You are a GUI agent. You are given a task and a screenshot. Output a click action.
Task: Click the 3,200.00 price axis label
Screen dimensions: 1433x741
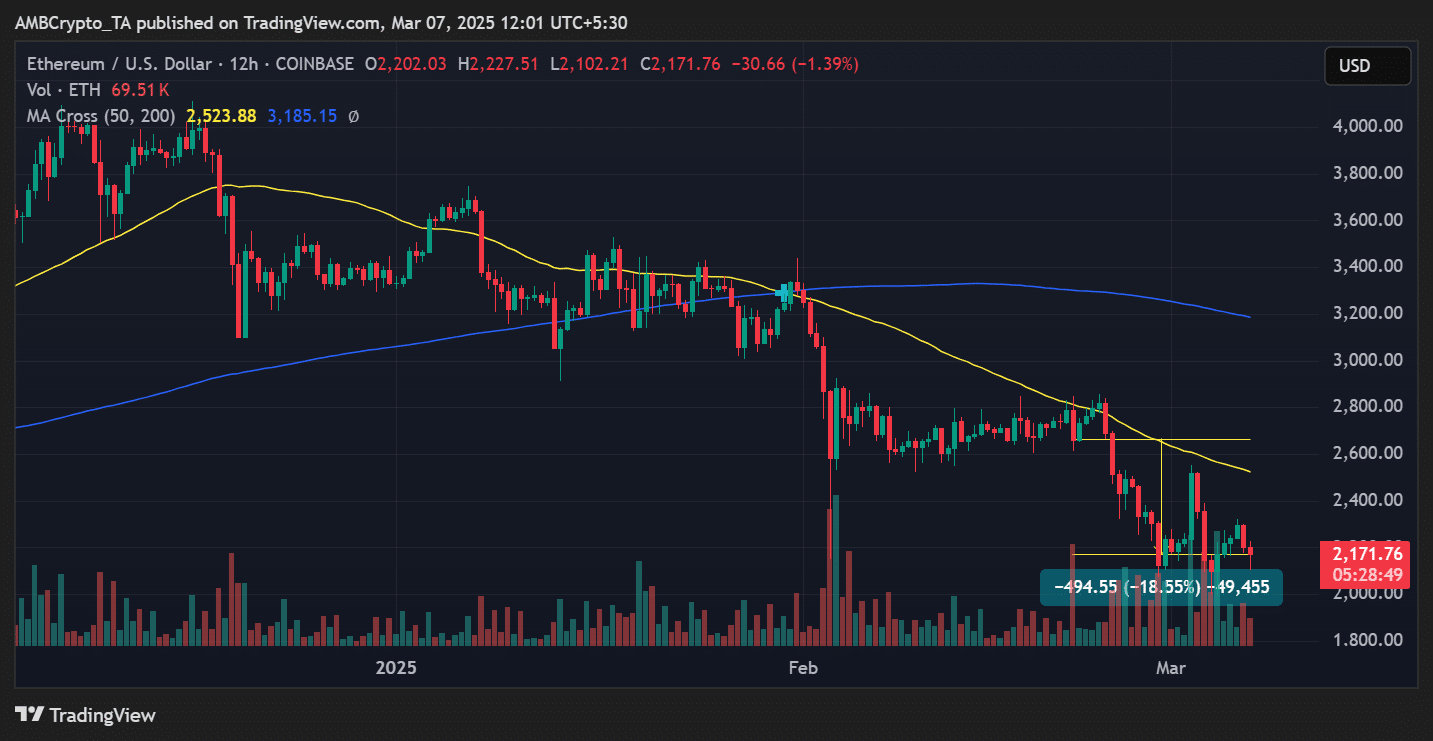click(1367, 313)
